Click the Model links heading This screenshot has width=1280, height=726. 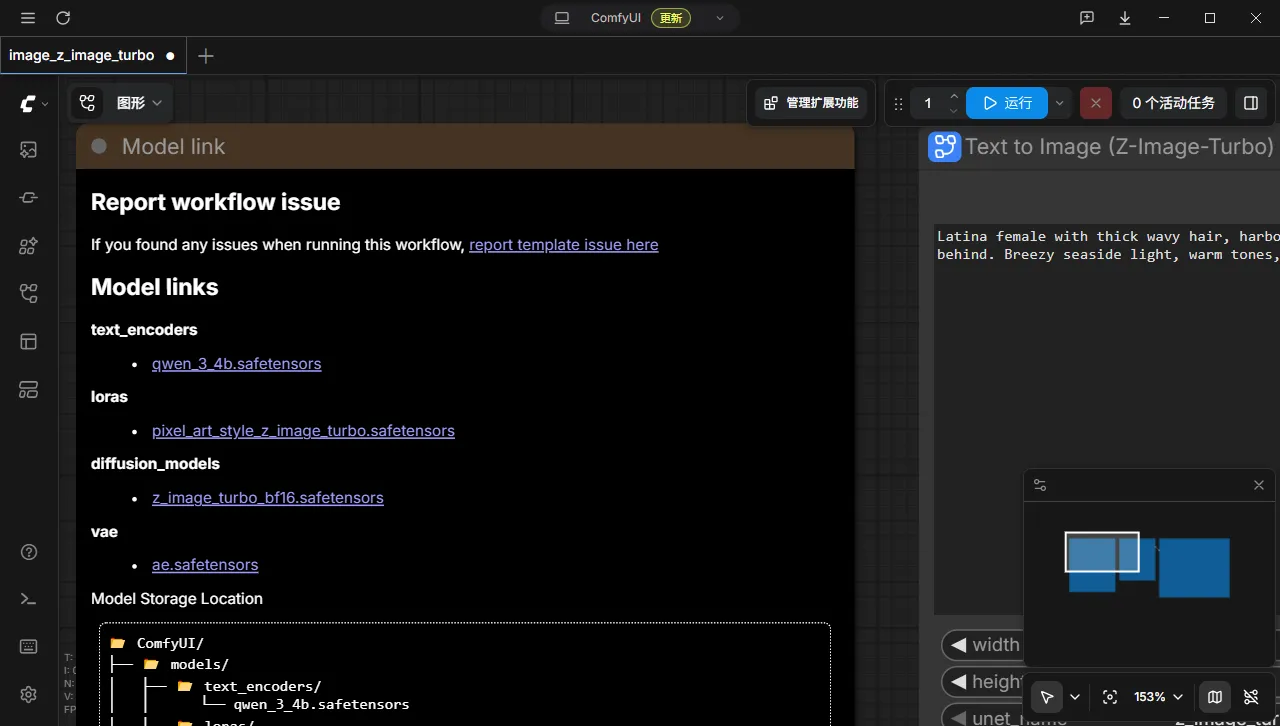pos(155,287)
